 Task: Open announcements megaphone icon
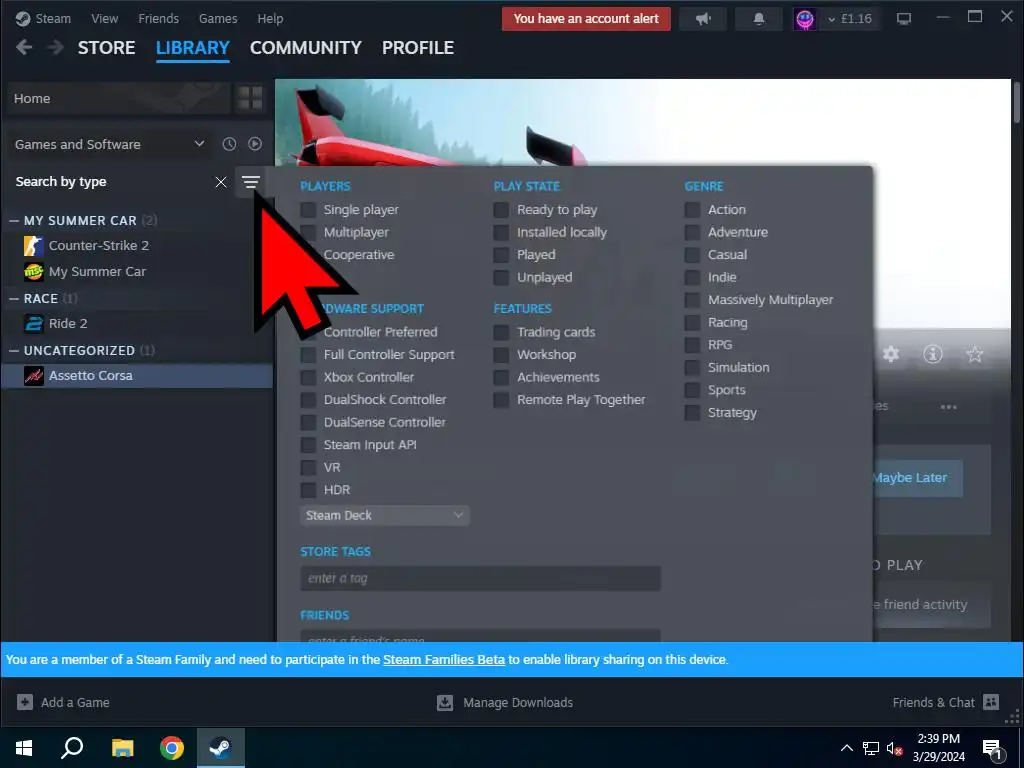703,19
